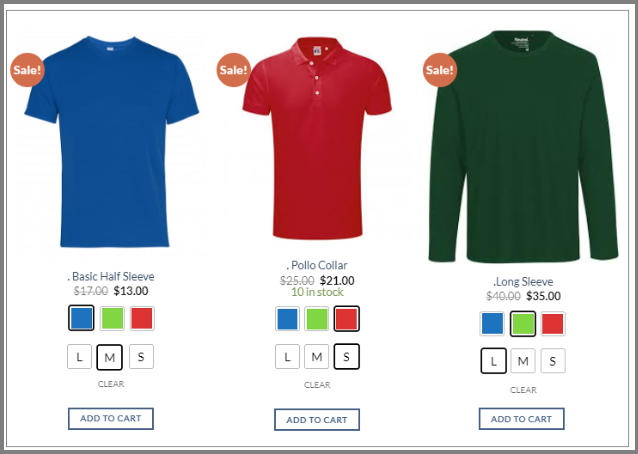Image resolution: width=638 pixels, height=454 pixels.
Task: Select blue color for Basic Half Sleeve
Action: (81, 318)
